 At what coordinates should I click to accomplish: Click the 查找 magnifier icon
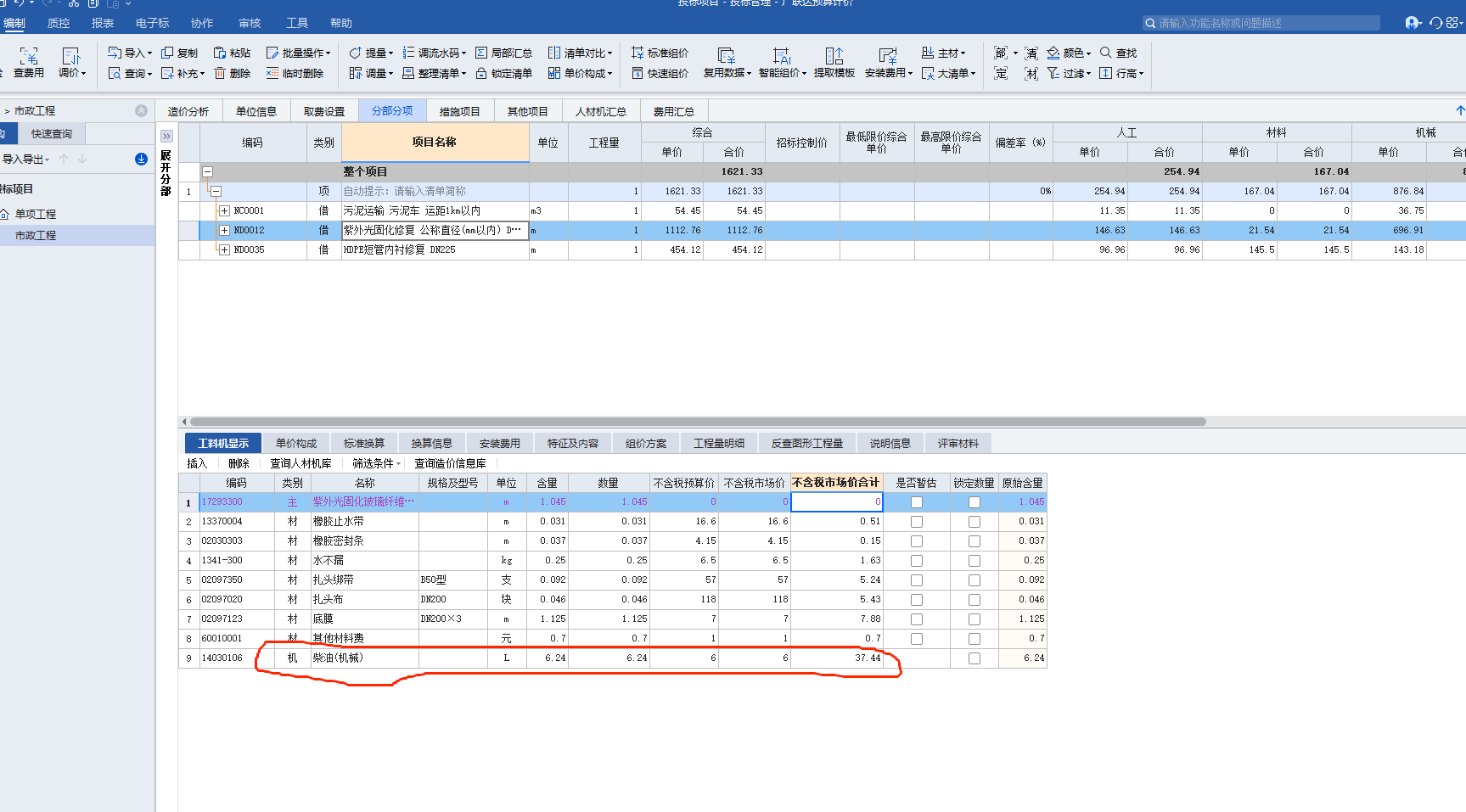[x=1106, y=53]
